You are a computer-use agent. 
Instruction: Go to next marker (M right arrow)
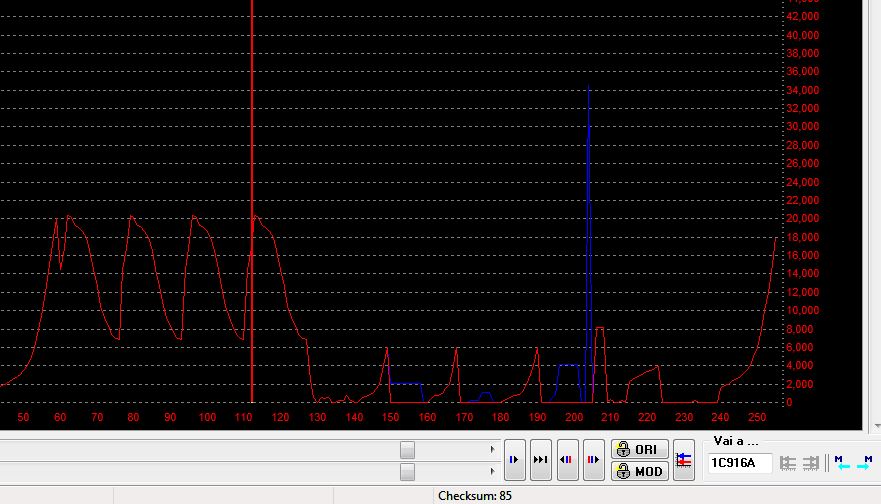pos(865,463)
